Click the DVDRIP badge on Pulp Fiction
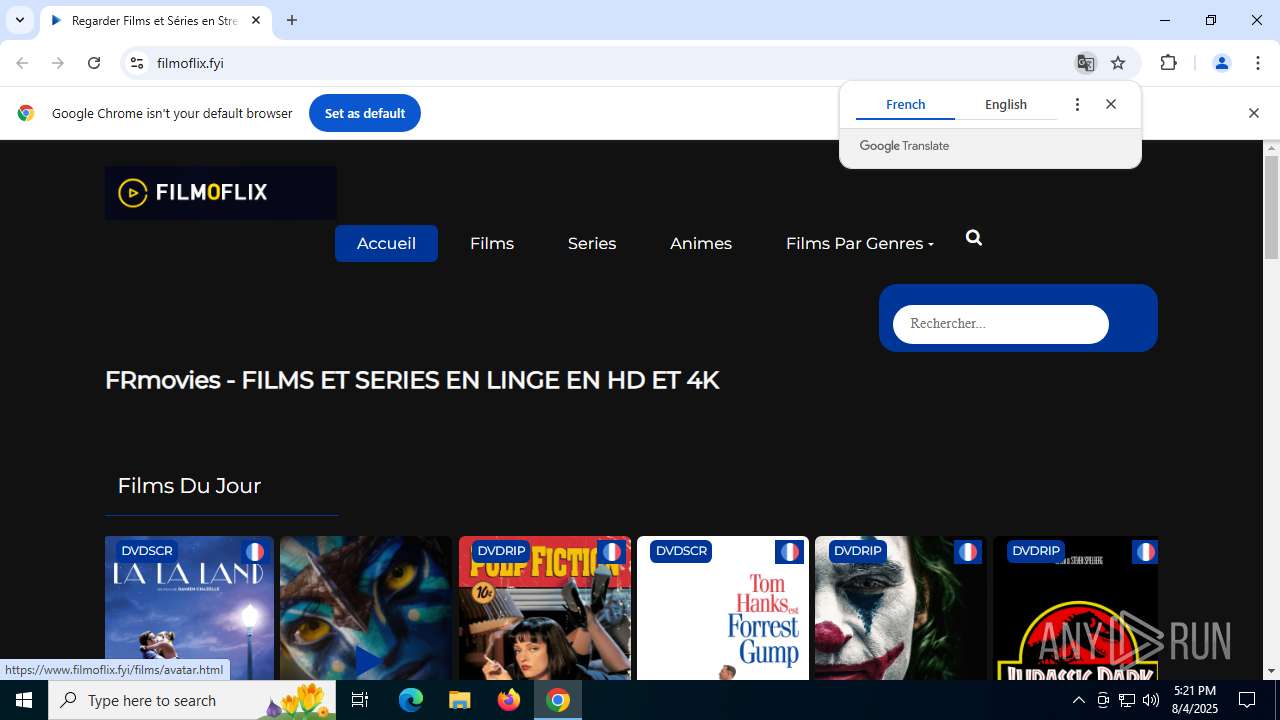Screen dimensions: 1280x720 pyautogui.click(x=502, y=551)
